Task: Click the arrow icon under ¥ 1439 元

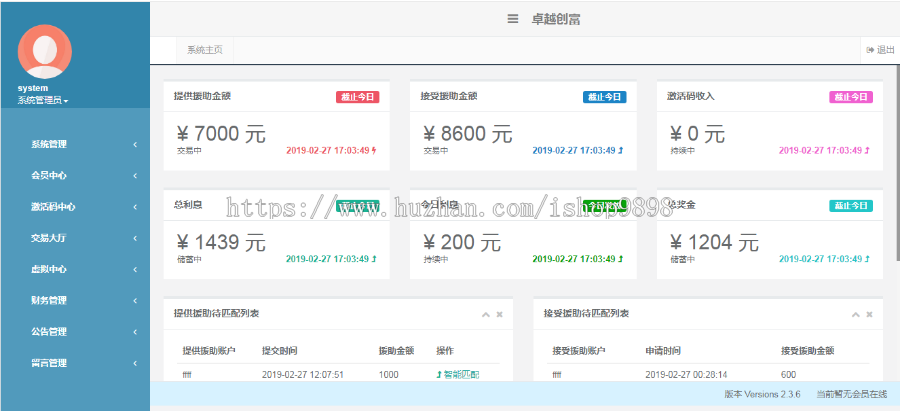Action: [374, 259]
